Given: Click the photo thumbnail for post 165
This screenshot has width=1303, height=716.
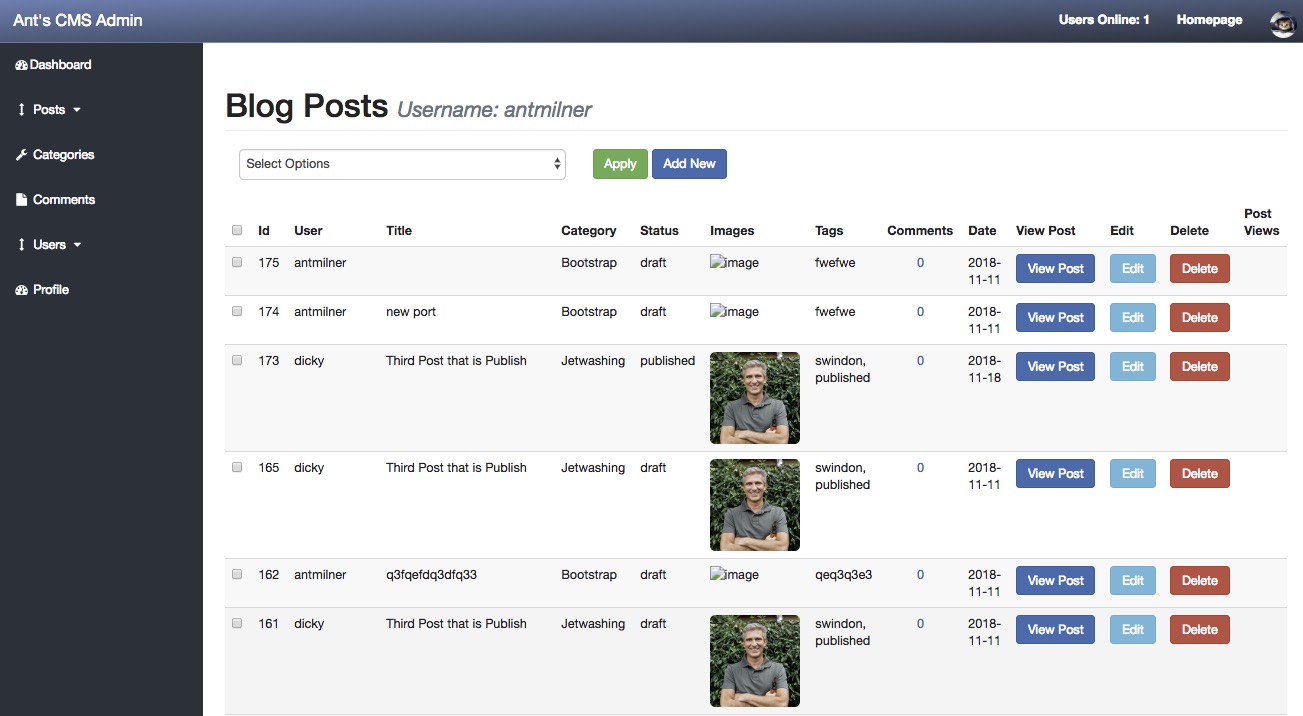Looking at the screenshot, I should tap(755, 505).
